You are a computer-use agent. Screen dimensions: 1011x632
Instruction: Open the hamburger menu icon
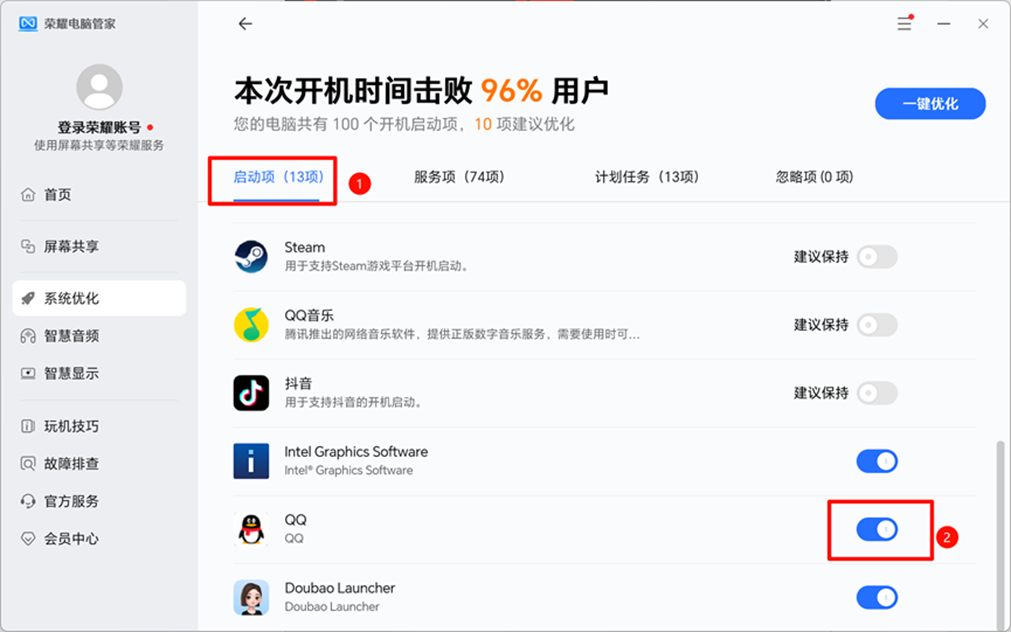[x=904, y=24]
